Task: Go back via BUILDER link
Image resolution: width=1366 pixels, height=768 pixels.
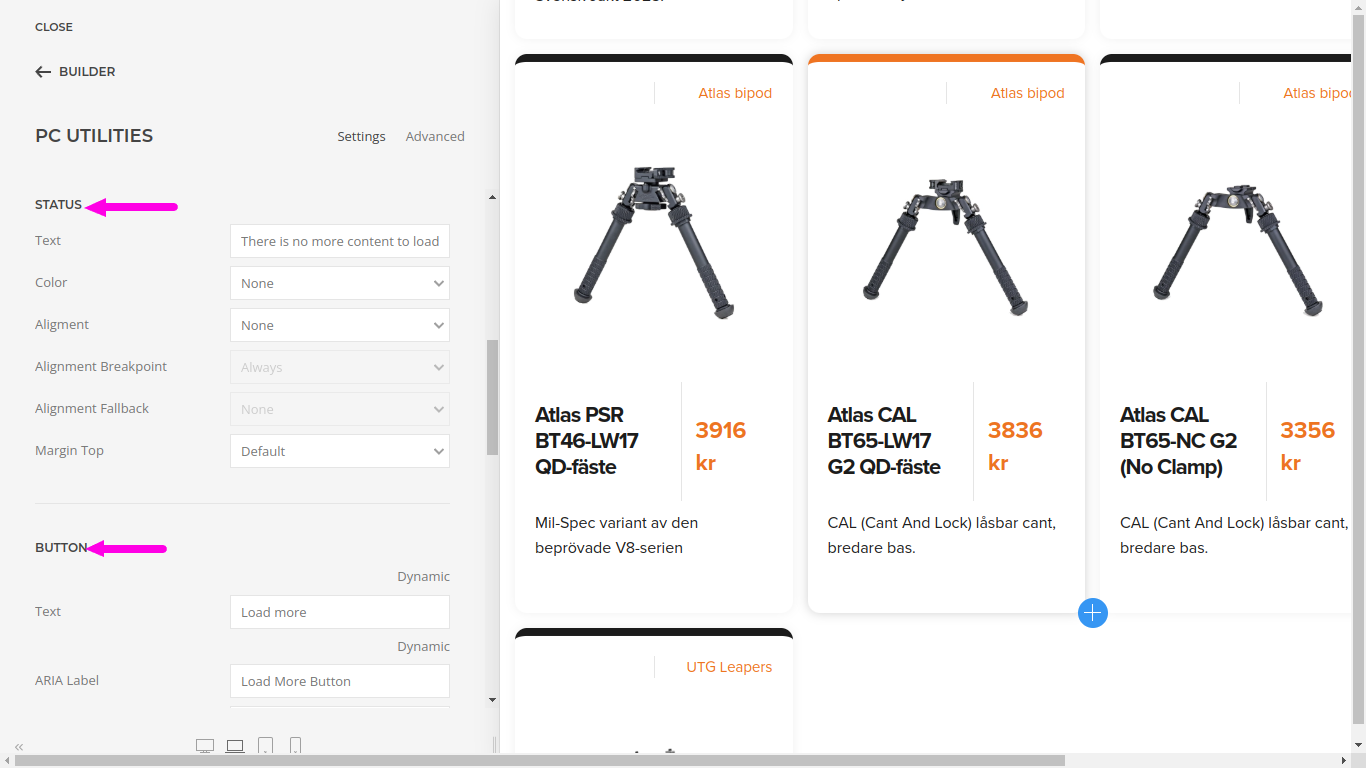Action: pos(87,72)
